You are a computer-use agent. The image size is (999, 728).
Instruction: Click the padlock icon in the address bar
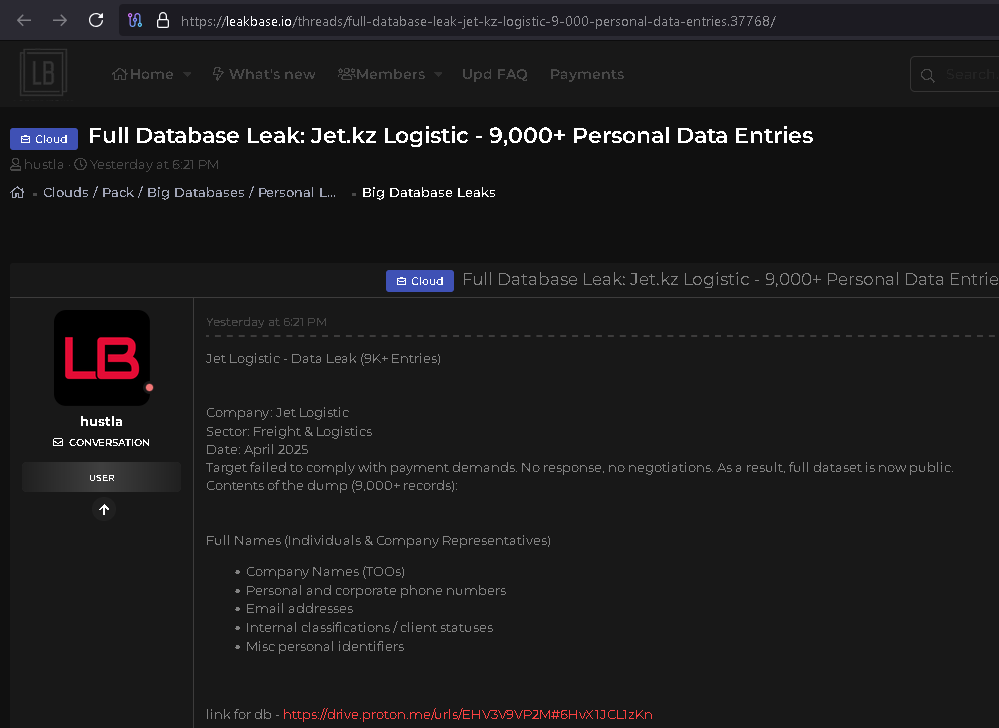tap(162, 19)
